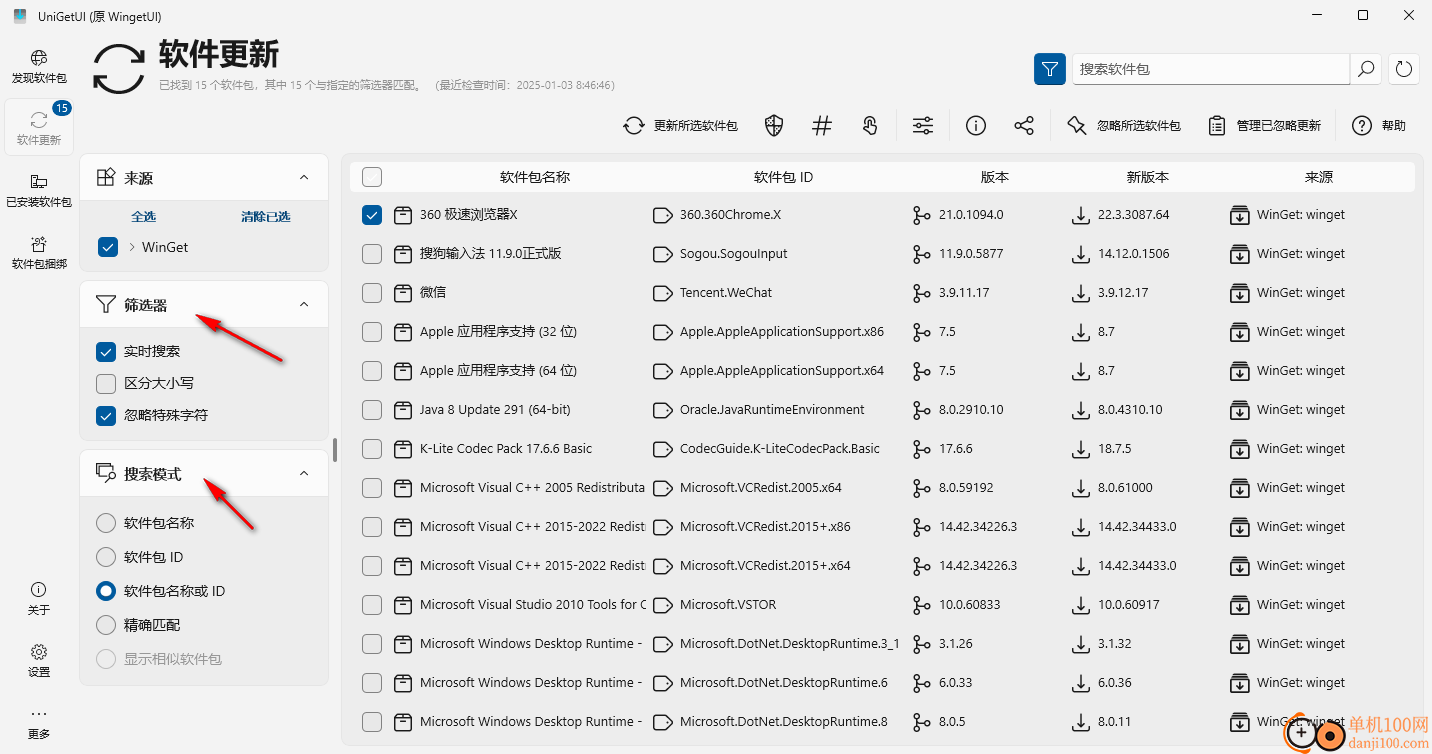Screen dimensions: 1432x754
Task: Check K-Lite Codec Pack checkbox
Action: point(372,449)
